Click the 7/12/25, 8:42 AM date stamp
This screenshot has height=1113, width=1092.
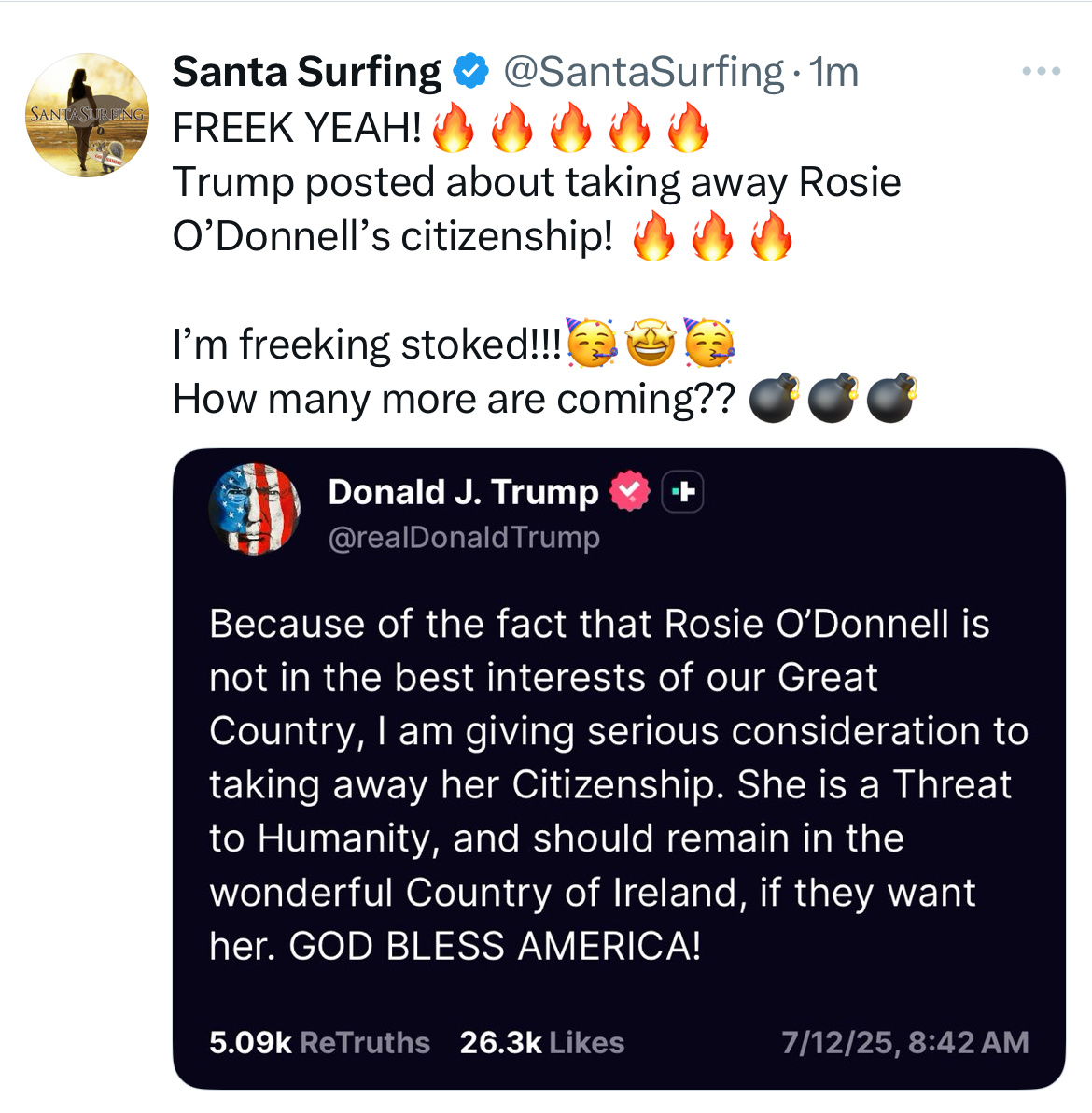tap(905, 1043)
